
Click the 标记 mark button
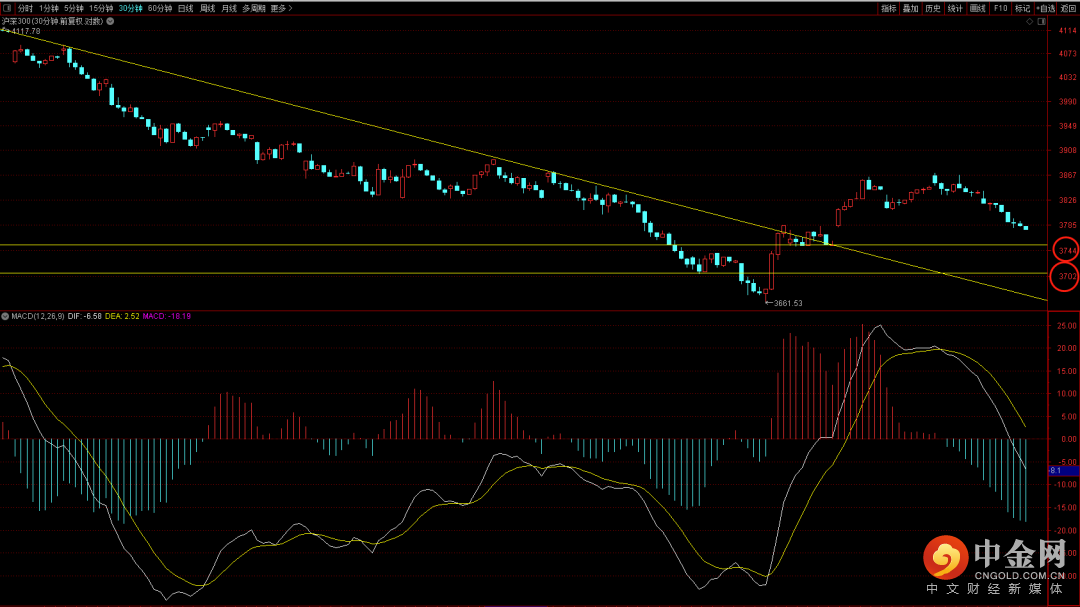1022,8
